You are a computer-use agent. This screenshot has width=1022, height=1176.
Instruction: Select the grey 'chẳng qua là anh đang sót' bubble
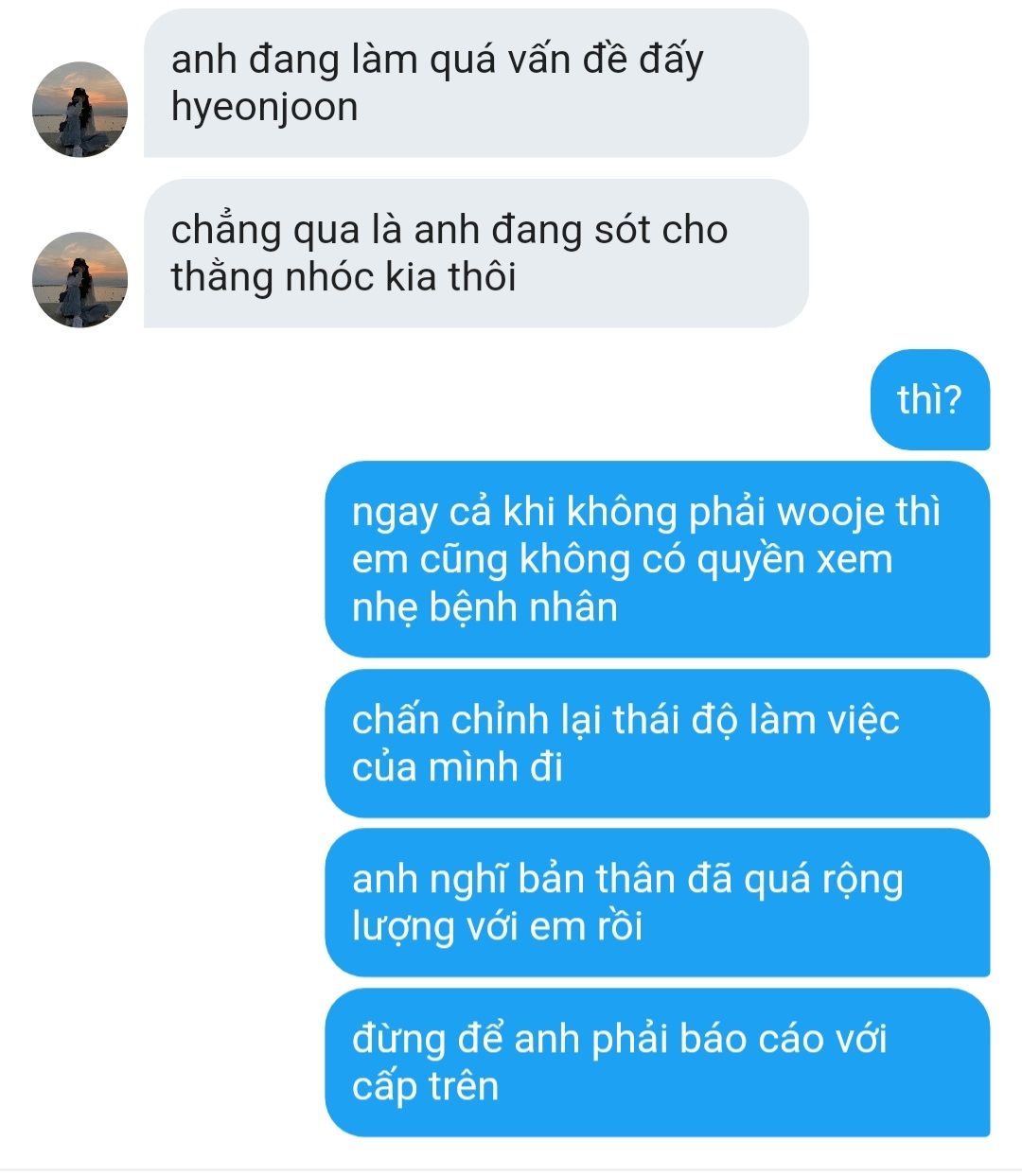(x=476, y=254)
